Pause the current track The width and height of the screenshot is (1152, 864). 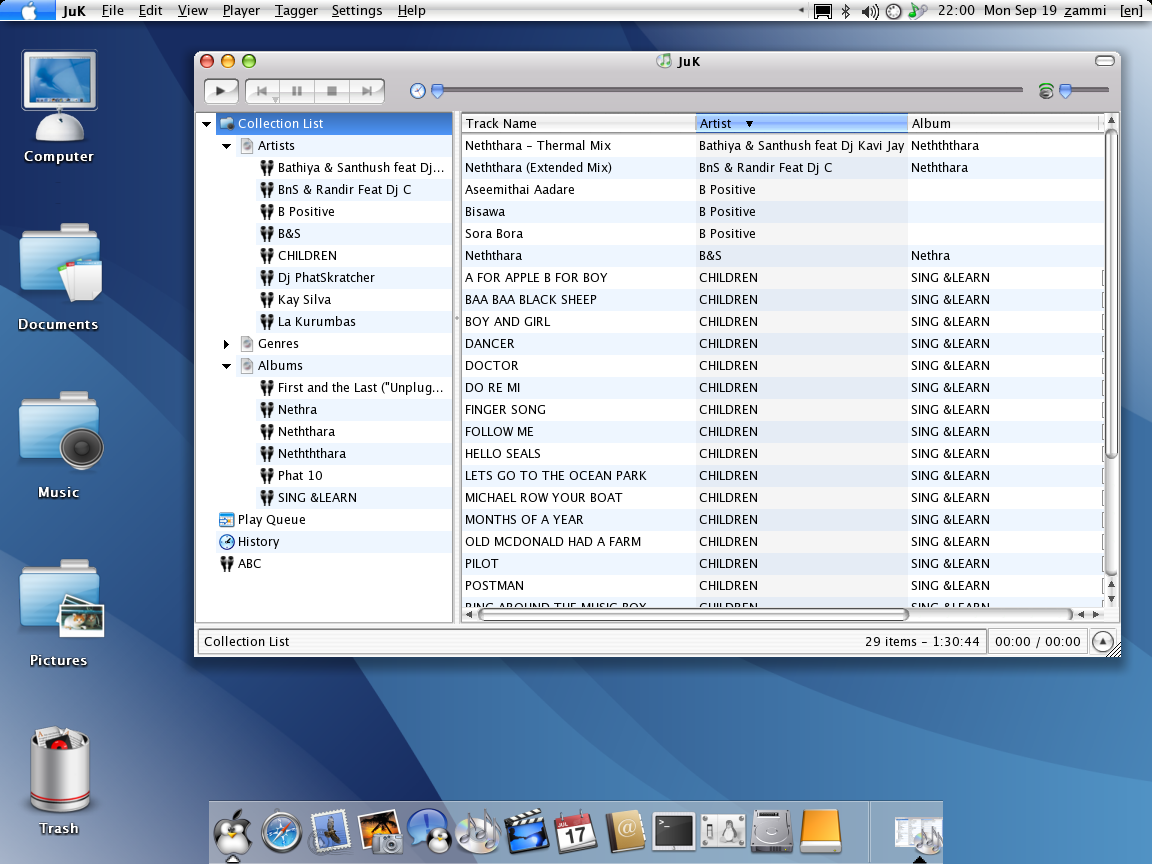[x=297, y=91]
